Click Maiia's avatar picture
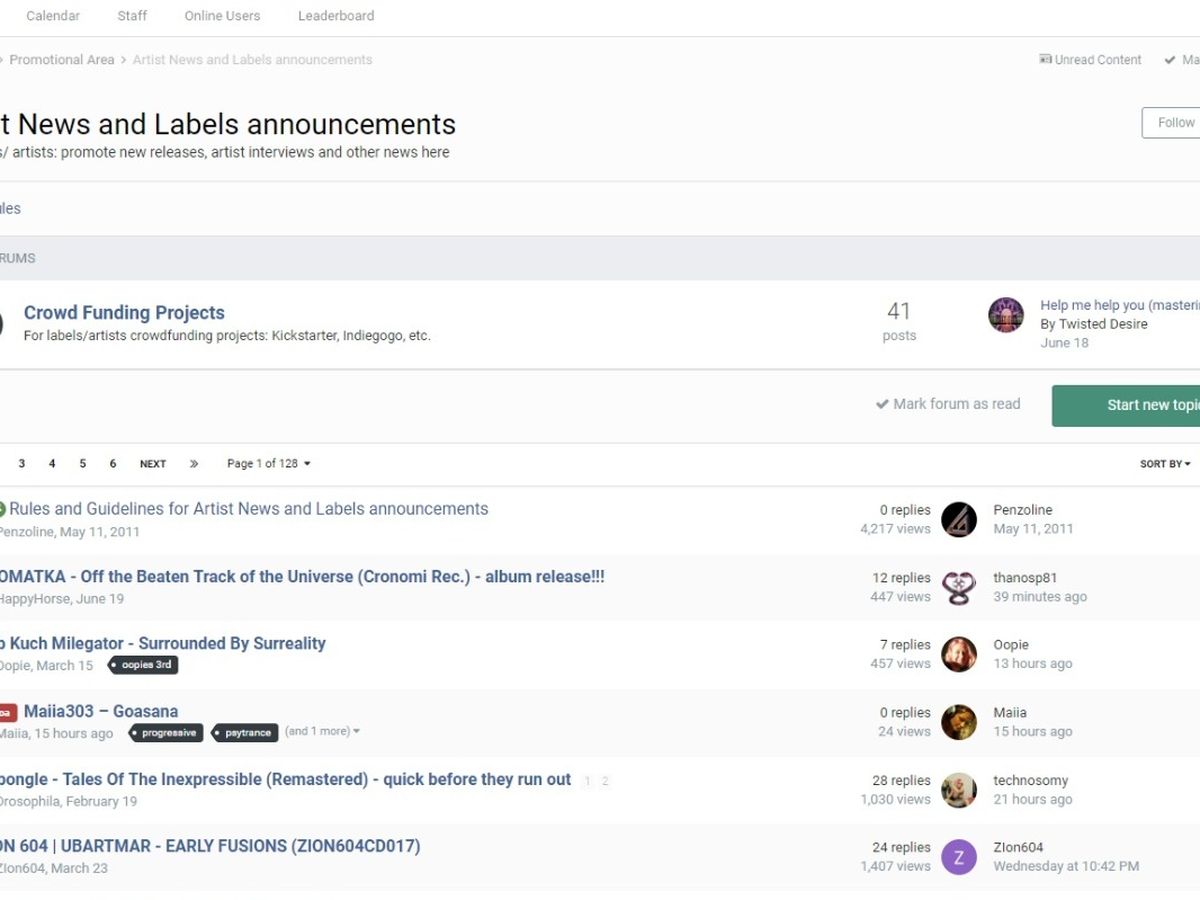The image size is (1200, 900). pos(959,722)
